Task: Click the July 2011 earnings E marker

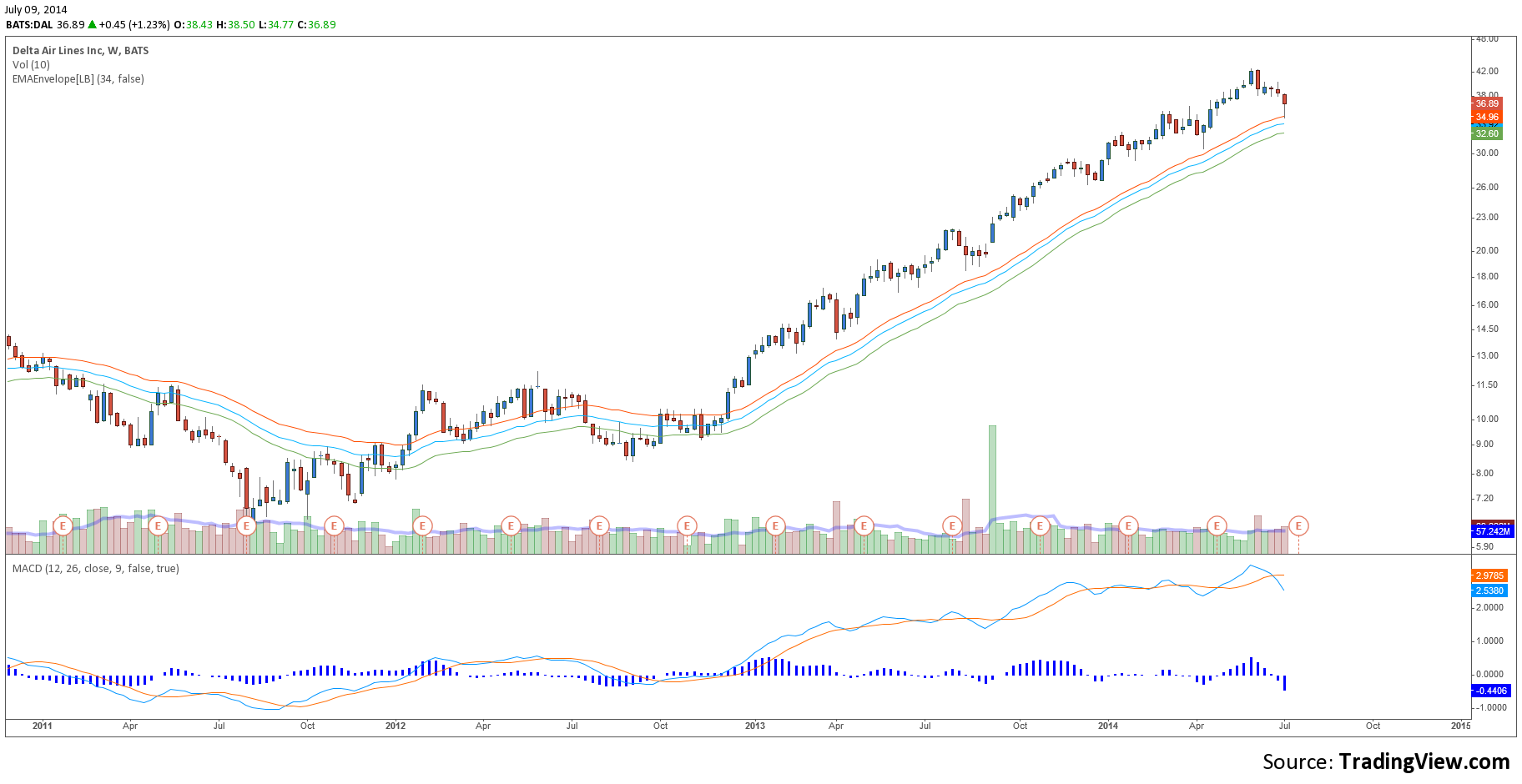Action: pos(246,526)
